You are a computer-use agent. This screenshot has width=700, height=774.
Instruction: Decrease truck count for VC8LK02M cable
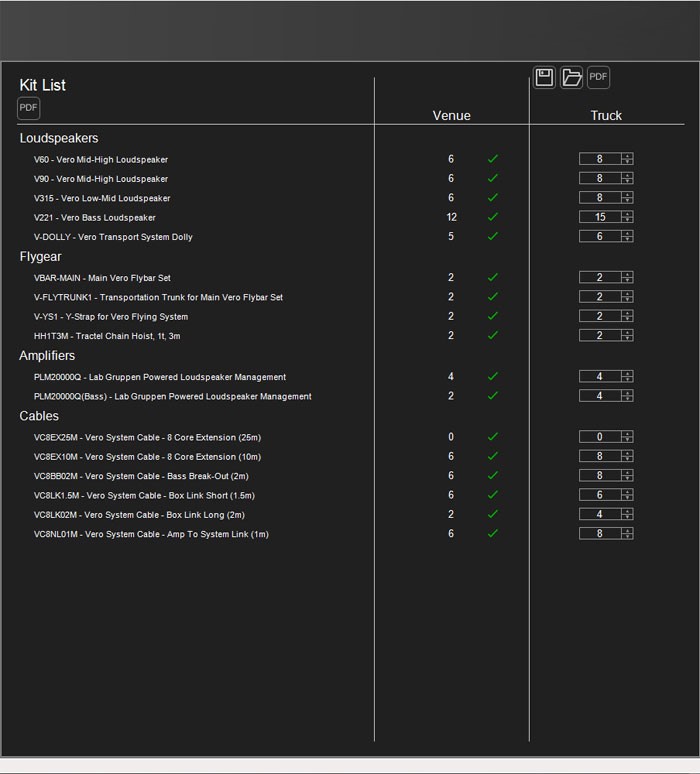(627, 518)
